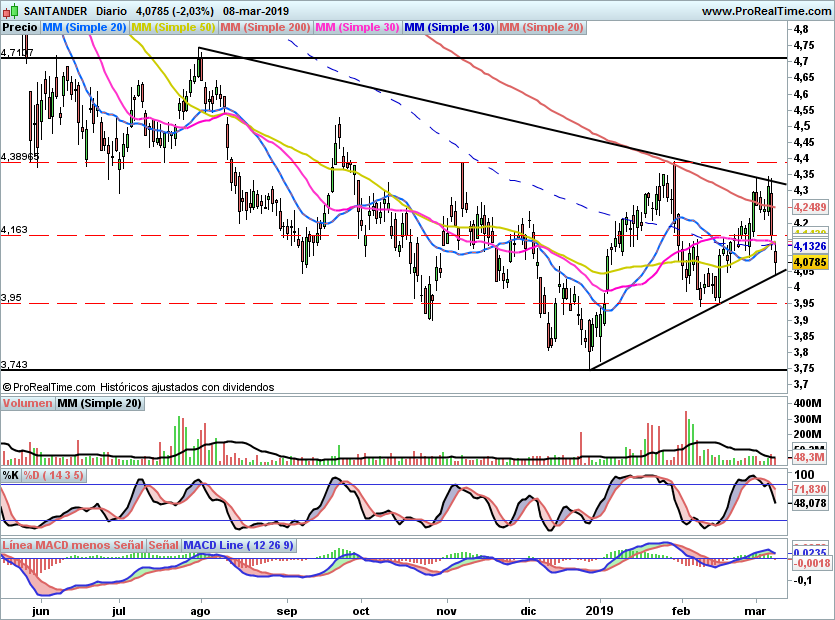Click the blue 4,1326 moving average tag
835x620 pixels.
pyautogui.click(x=810, y=246)
